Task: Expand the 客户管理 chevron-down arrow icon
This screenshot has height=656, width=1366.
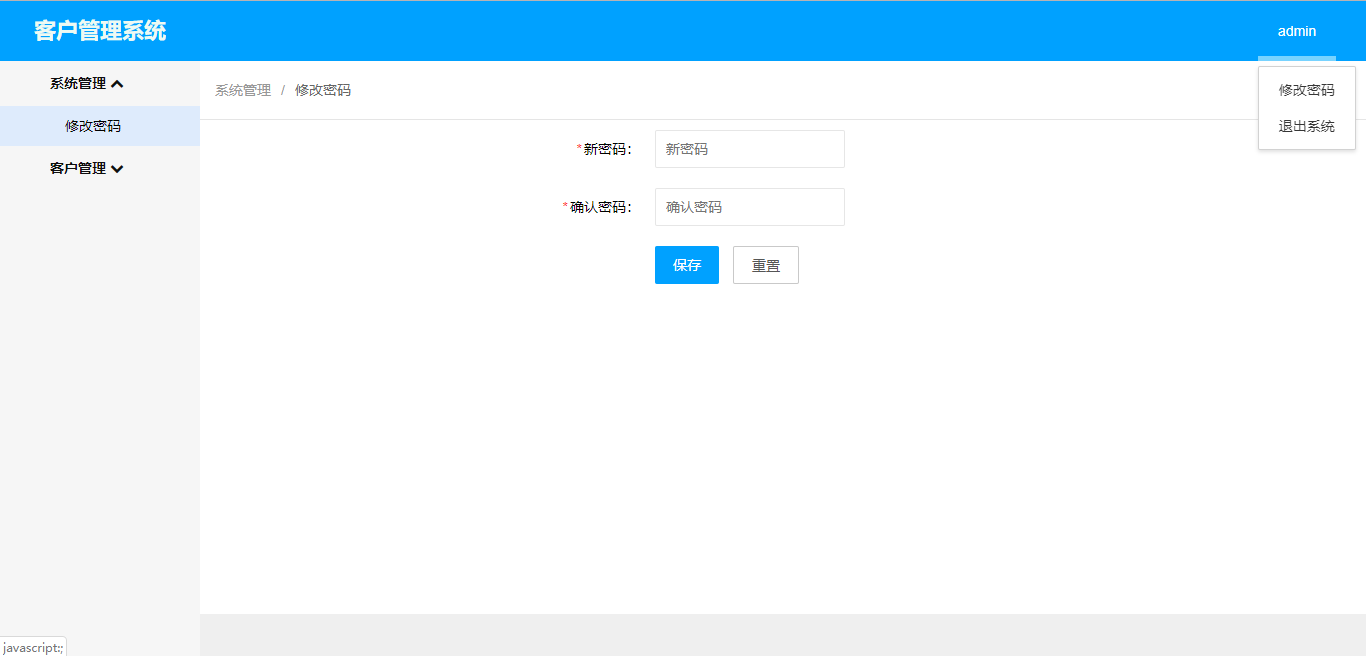Action: click(117, 169)
